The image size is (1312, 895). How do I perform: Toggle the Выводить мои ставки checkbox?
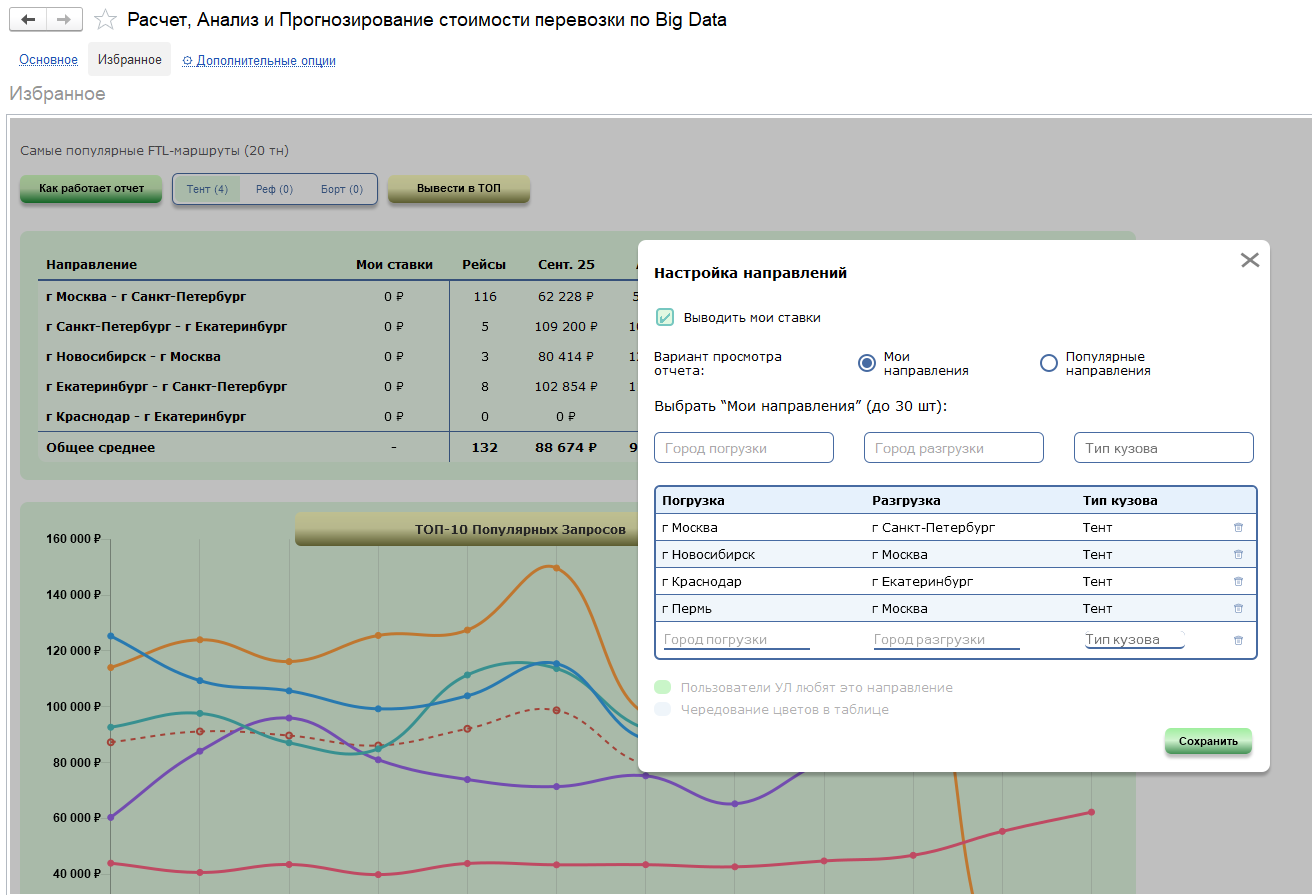[x=665, y=317]
